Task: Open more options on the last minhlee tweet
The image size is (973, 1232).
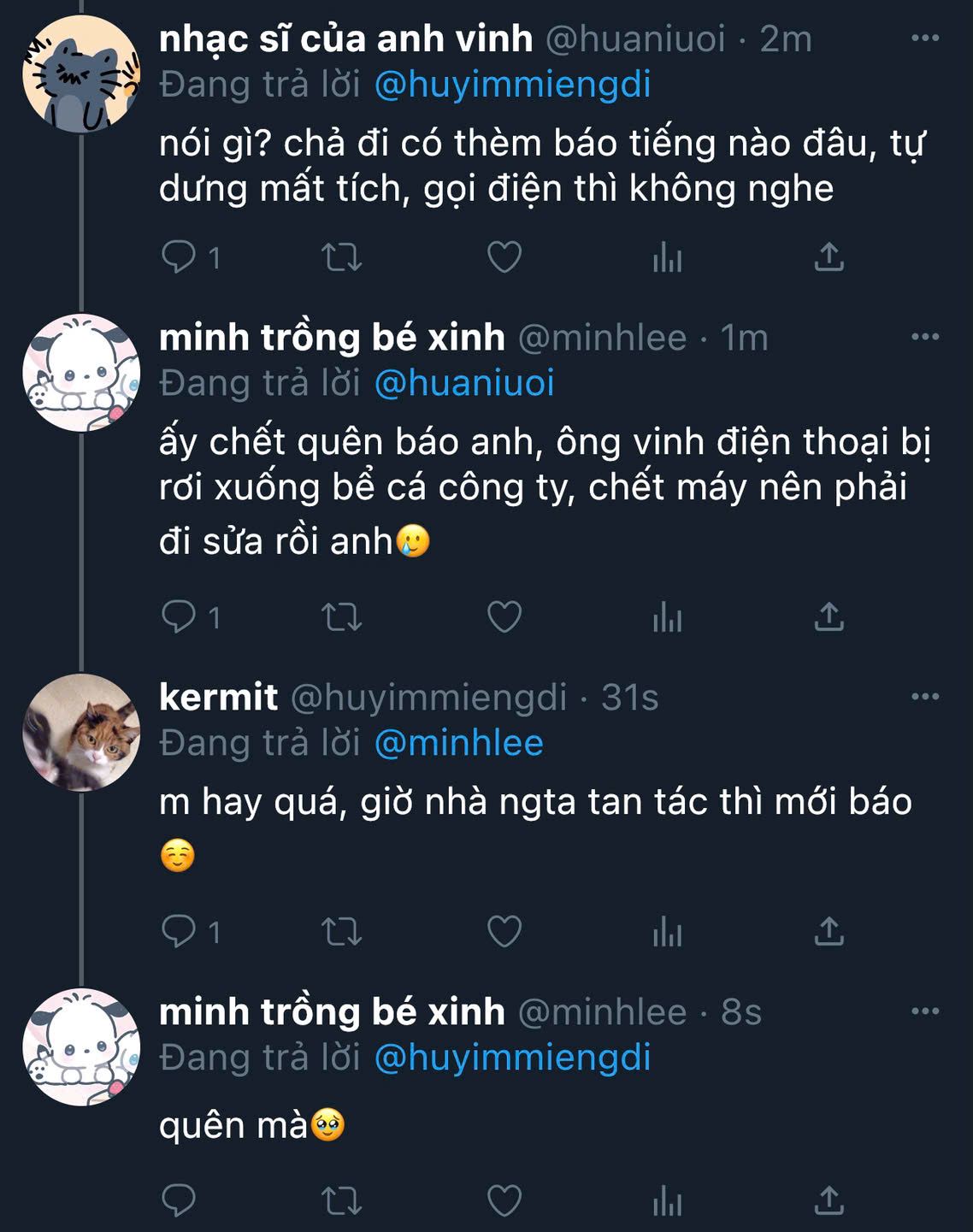Action: (x=925, y=1011)
